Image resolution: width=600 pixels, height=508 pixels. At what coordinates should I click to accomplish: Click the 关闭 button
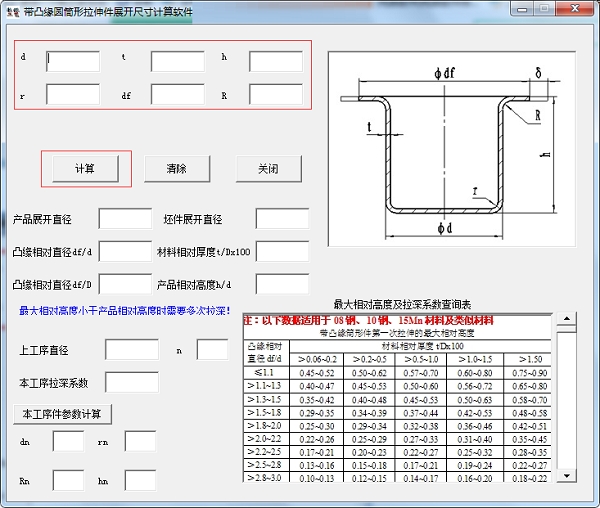[x=267, y=168]
